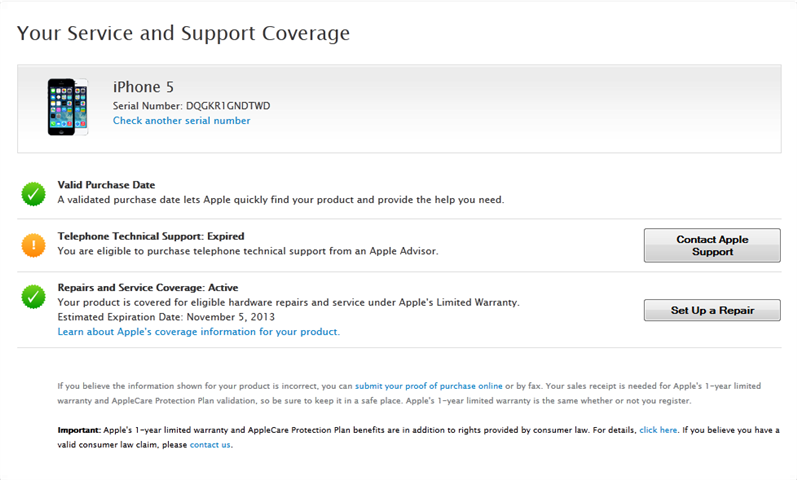Click the telephone support eligibility description text

[x=247, y=251]
